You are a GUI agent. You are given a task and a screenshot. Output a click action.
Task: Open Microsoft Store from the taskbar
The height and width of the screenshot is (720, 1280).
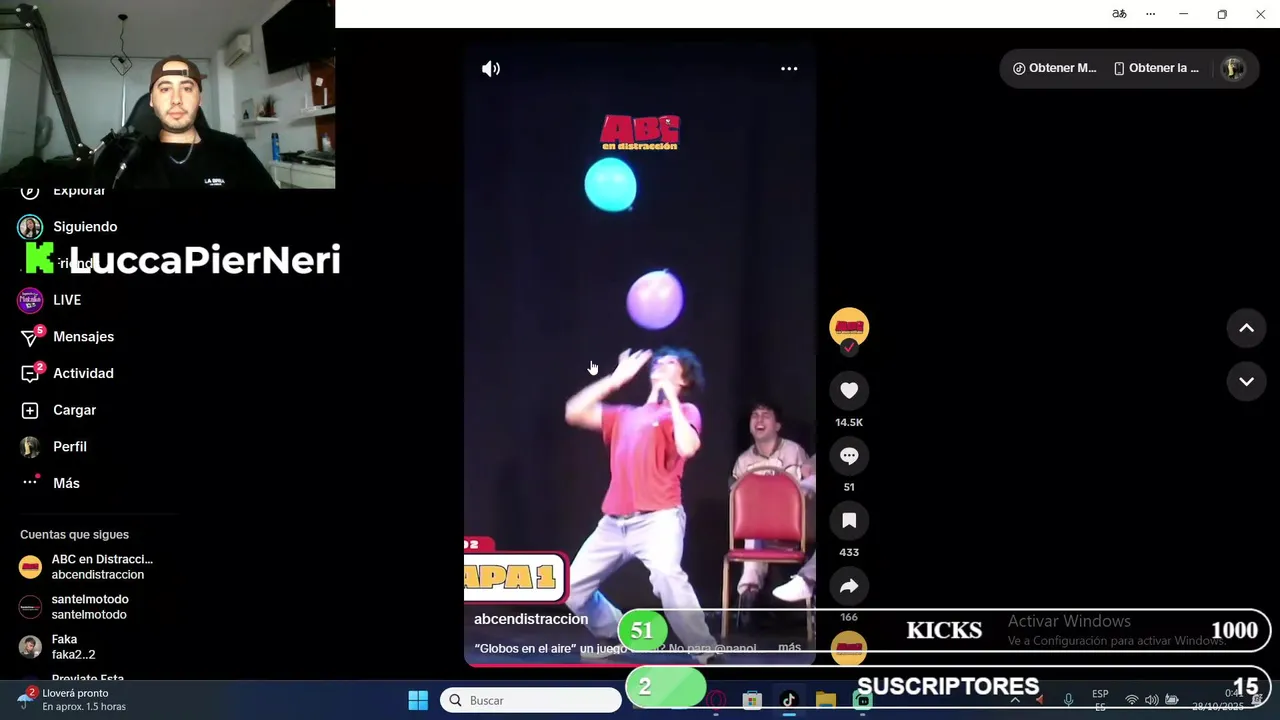pos(752,700)
